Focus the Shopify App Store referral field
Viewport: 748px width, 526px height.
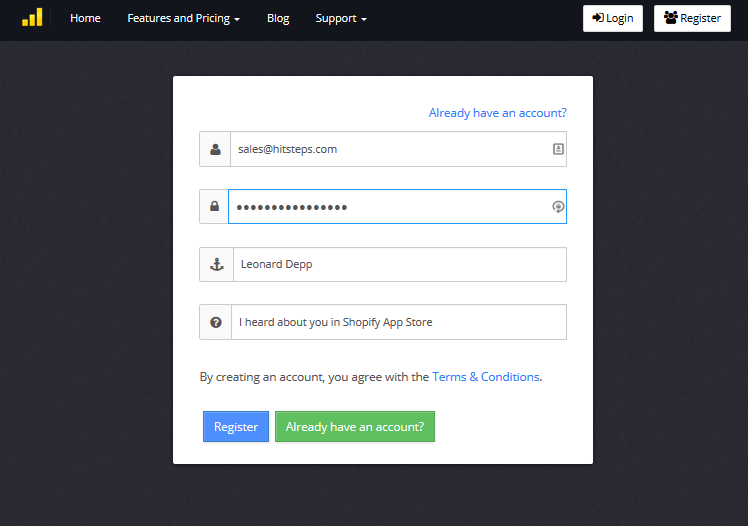[399, 322]
